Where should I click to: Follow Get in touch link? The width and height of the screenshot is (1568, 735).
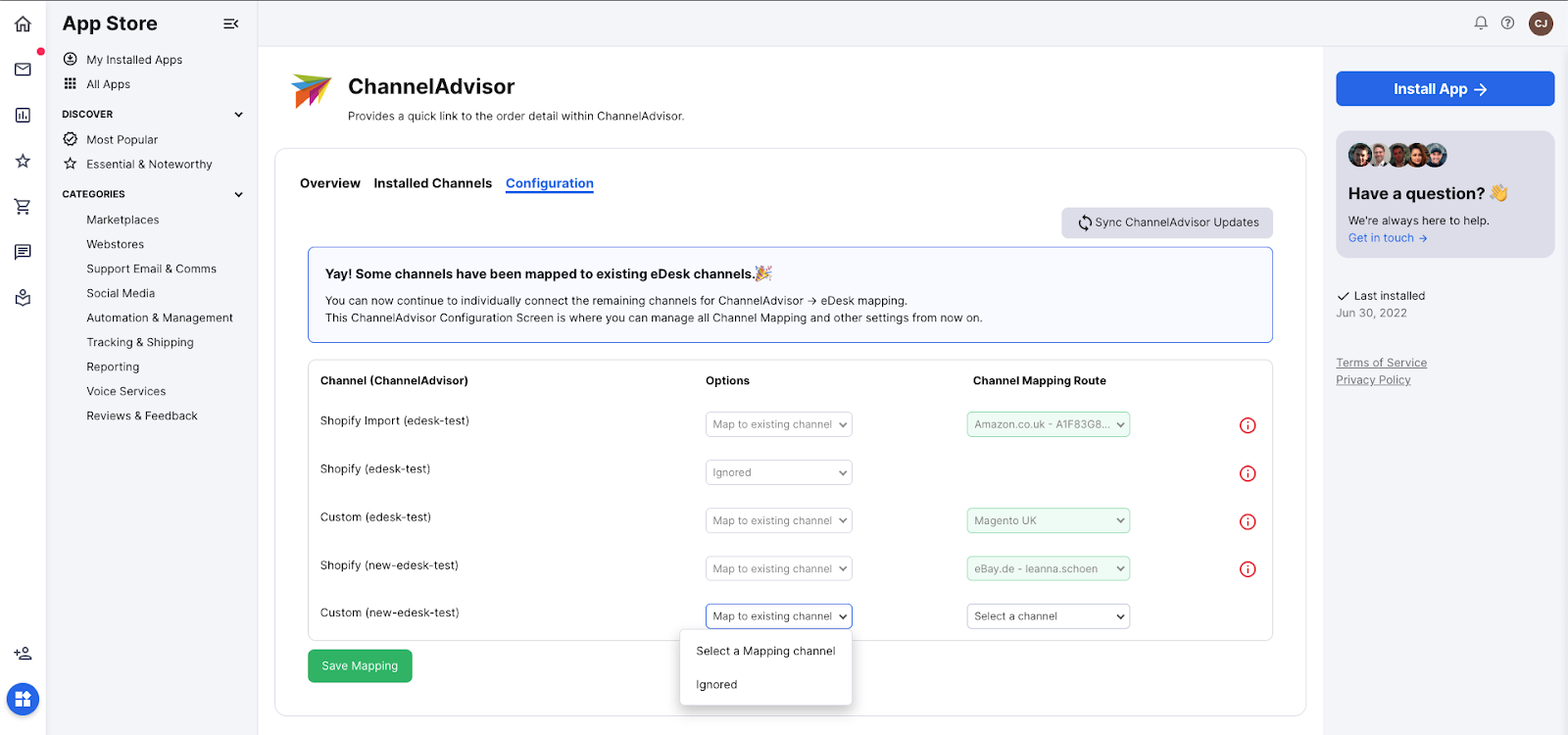(x=1388, y=238)
